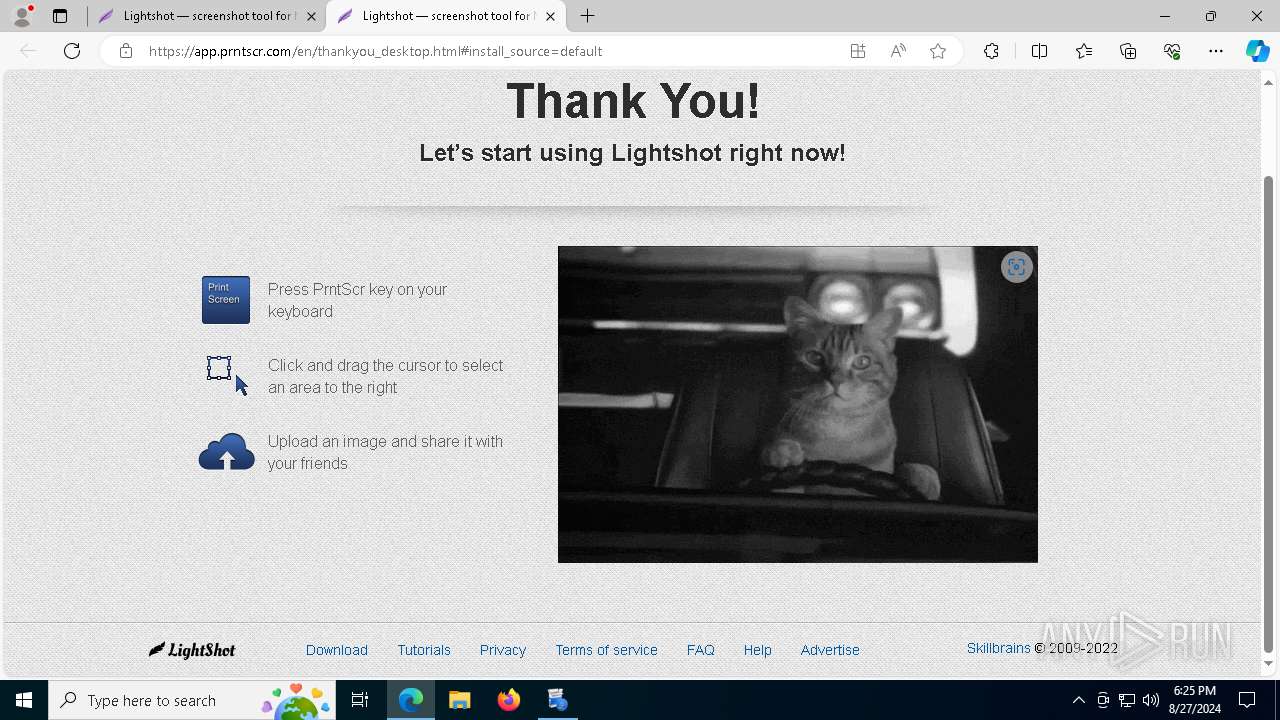
Task: Launch Firefox from the taskbar
Action: 509,700
